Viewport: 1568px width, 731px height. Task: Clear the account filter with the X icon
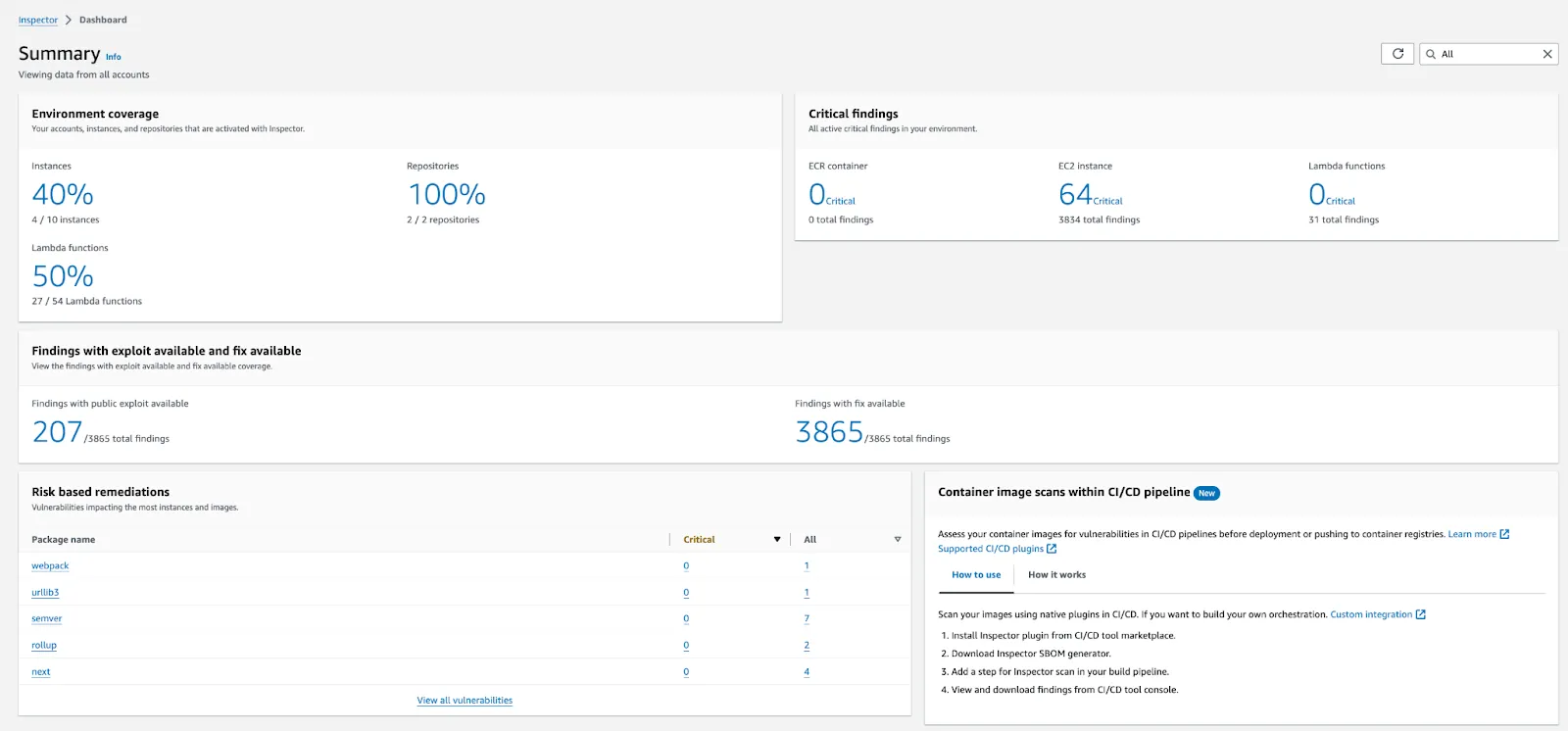tap(1547, 54)
